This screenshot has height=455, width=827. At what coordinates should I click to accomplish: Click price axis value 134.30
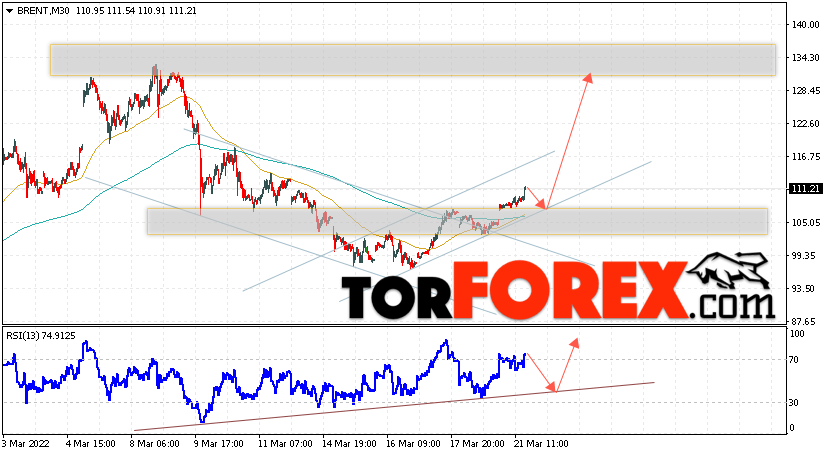[805, 57]
